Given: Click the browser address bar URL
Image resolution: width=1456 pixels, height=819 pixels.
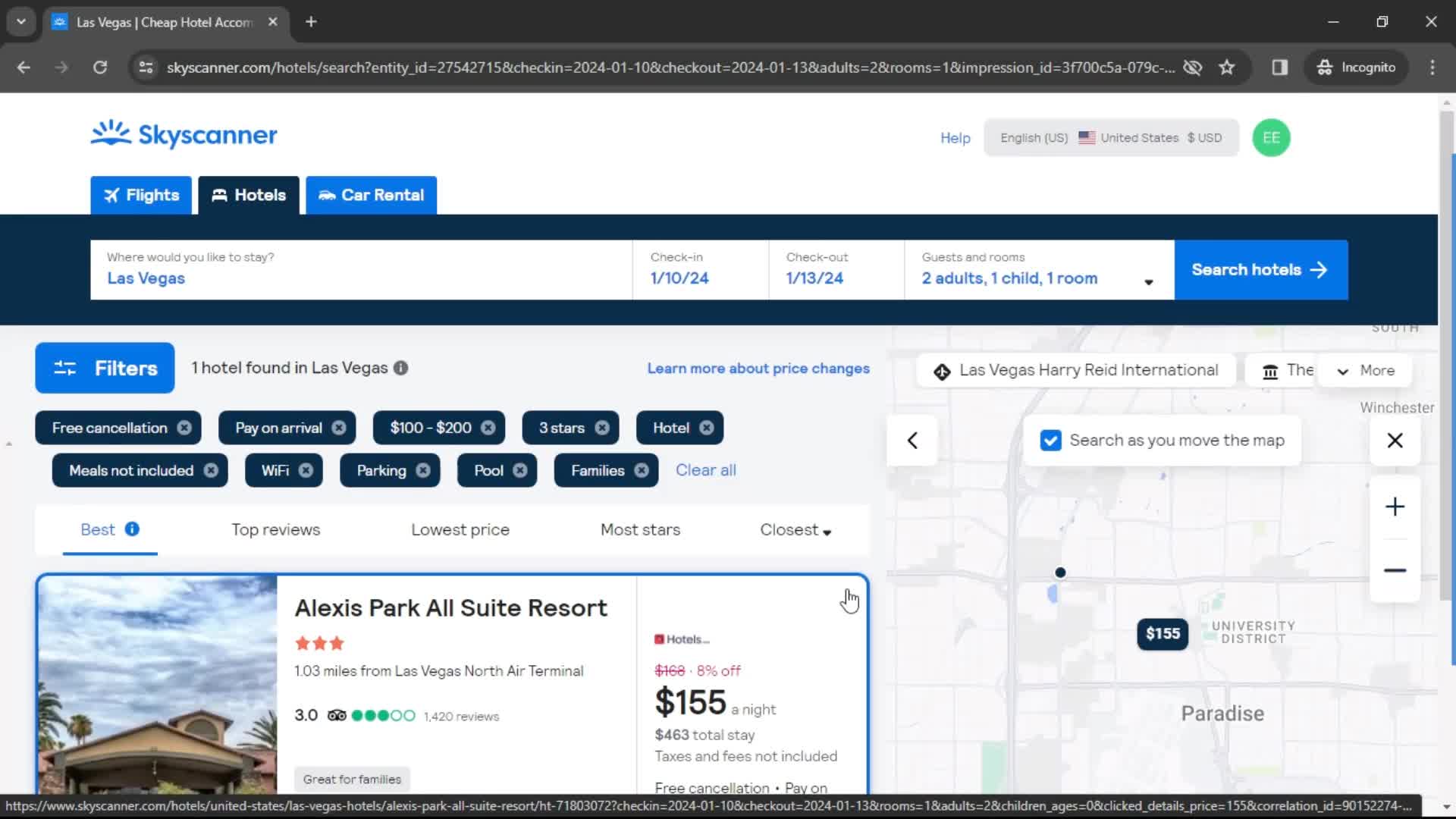Looking at the screenshot, I should click(x=670, y=67).
